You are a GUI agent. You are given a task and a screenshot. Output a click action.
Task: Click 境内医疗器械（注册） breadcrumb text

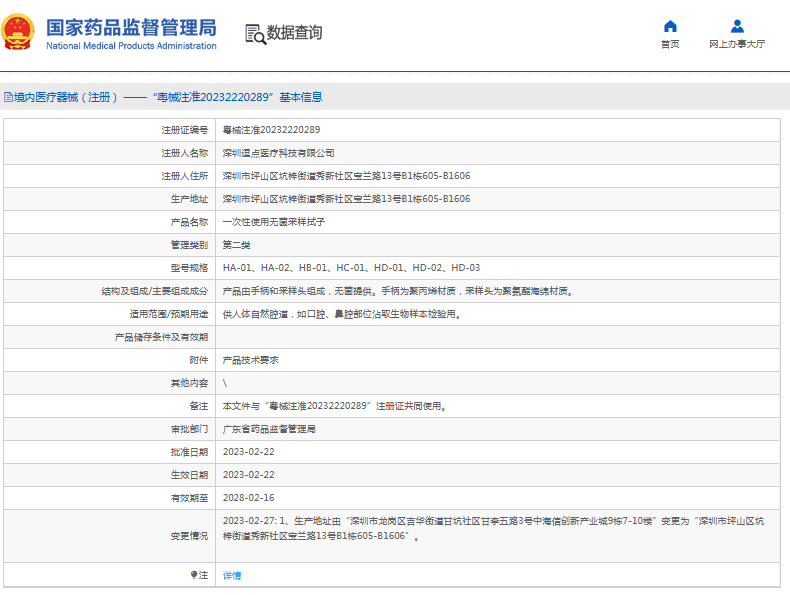coord(66,97)
